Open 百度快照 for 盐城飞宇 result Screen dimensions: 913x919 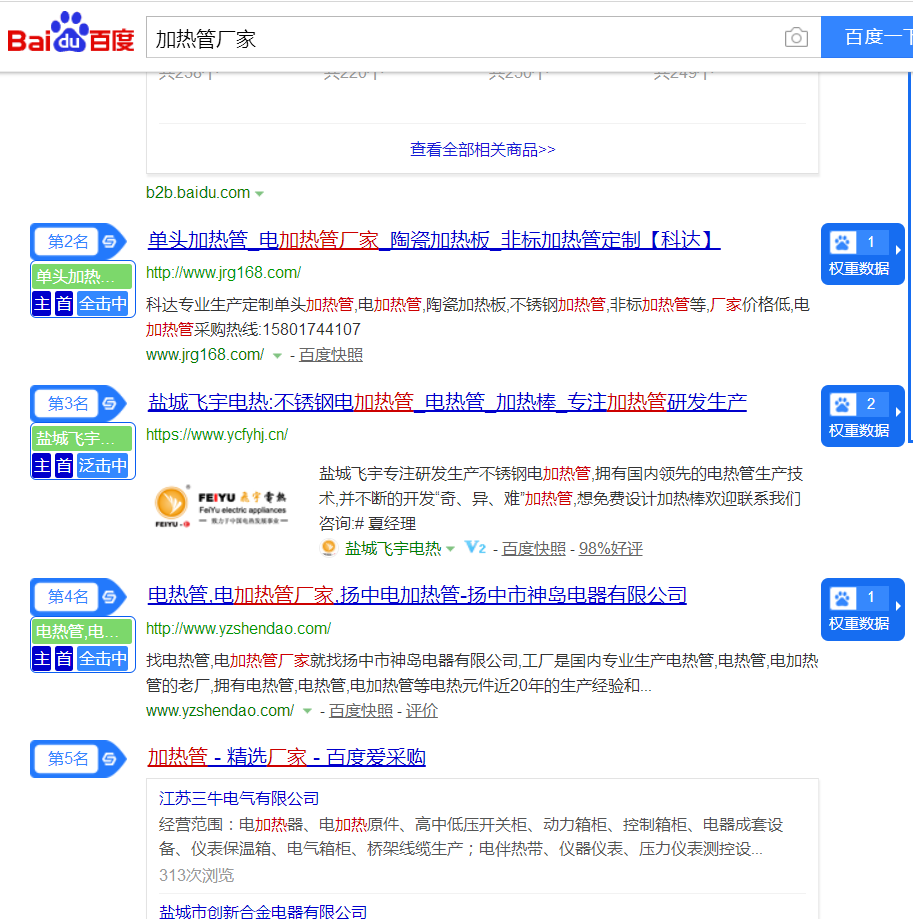pyautogui.click(x=533, y=549)
